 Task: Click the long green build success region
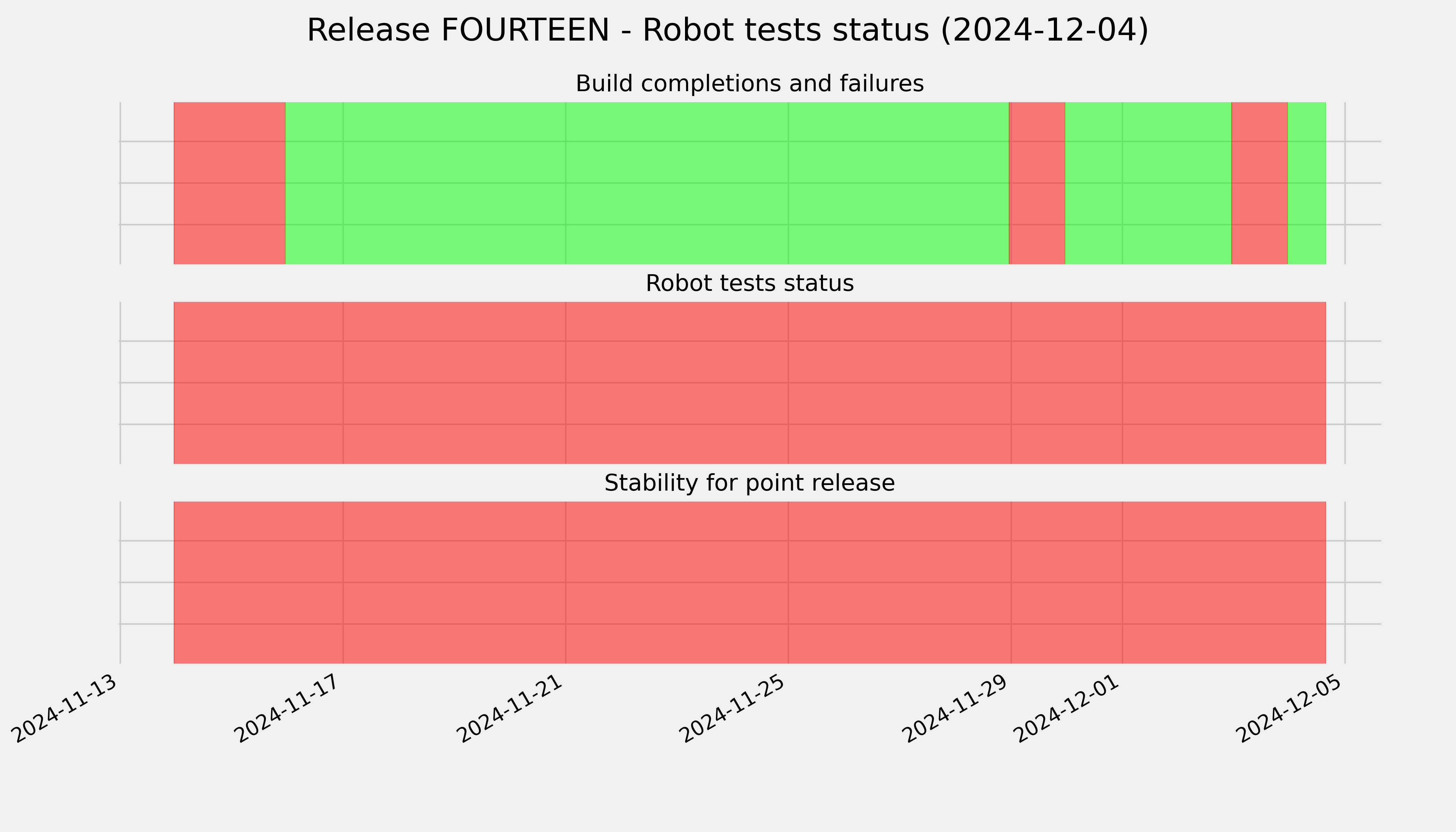(647, 183)
